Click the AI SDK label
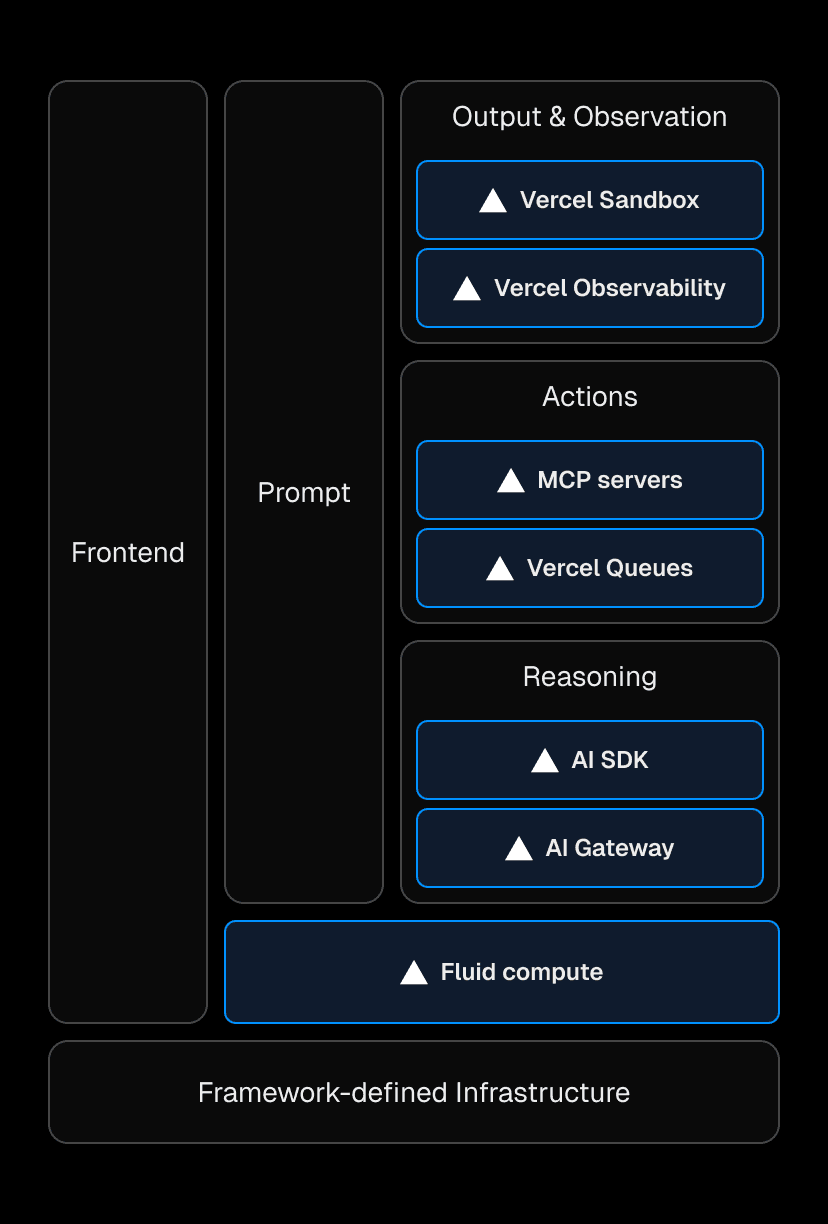 point(610,760)
